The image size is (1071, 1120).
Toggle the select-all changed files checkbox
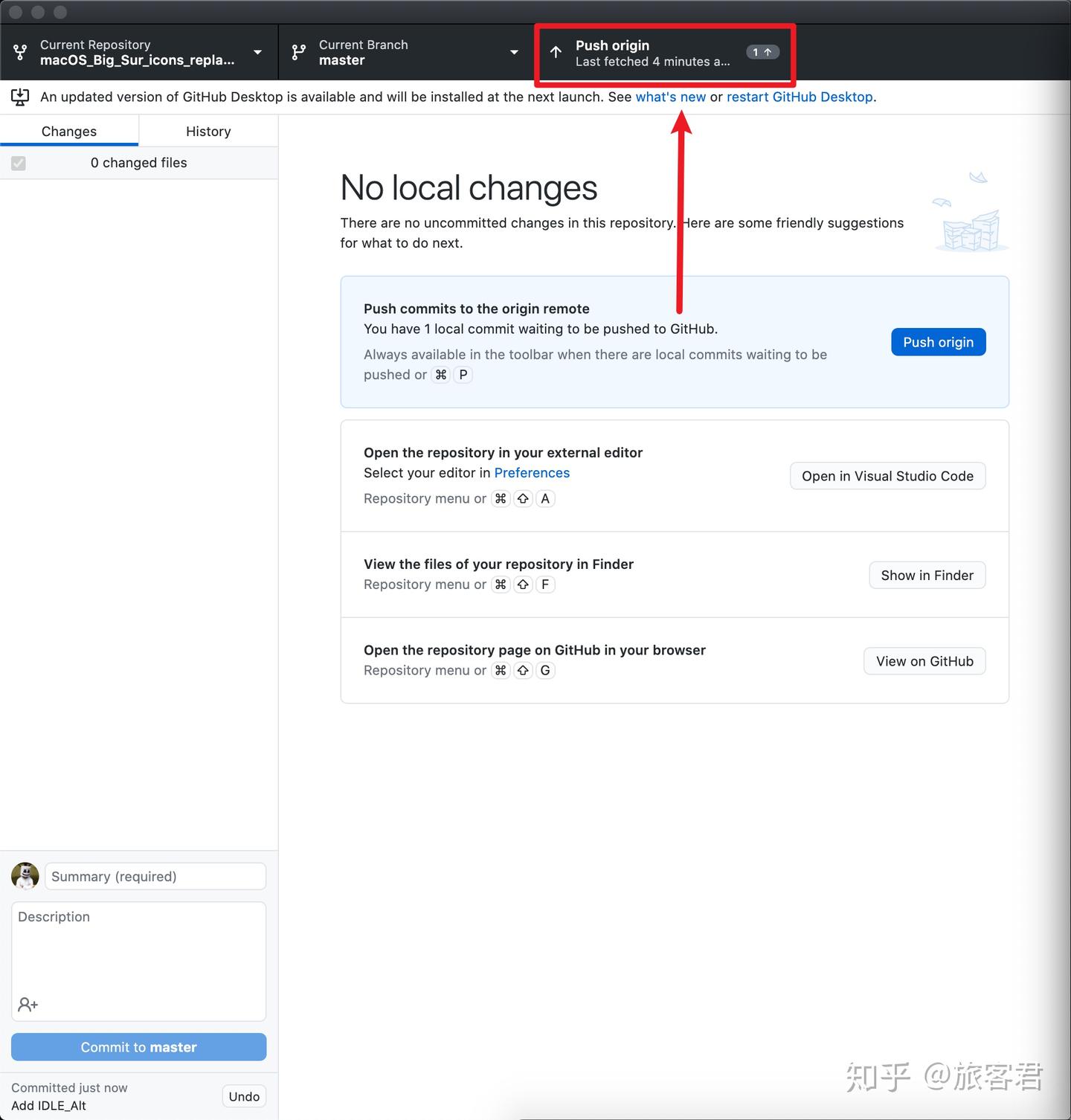click(19, 163)
